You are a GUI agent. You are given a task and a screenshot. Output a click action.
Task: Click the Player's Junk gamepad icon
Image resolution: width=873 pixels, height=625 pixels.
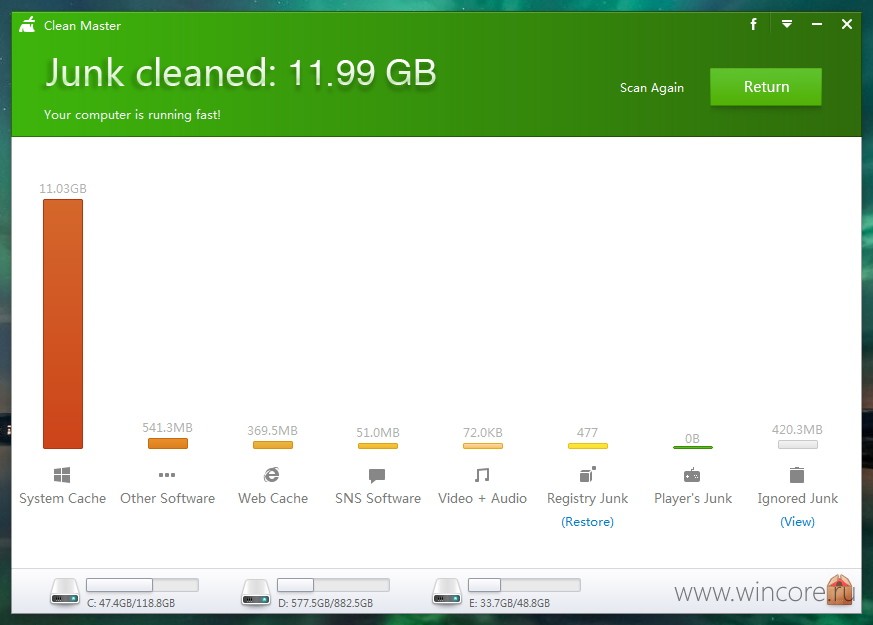click(x=692, y=475)
